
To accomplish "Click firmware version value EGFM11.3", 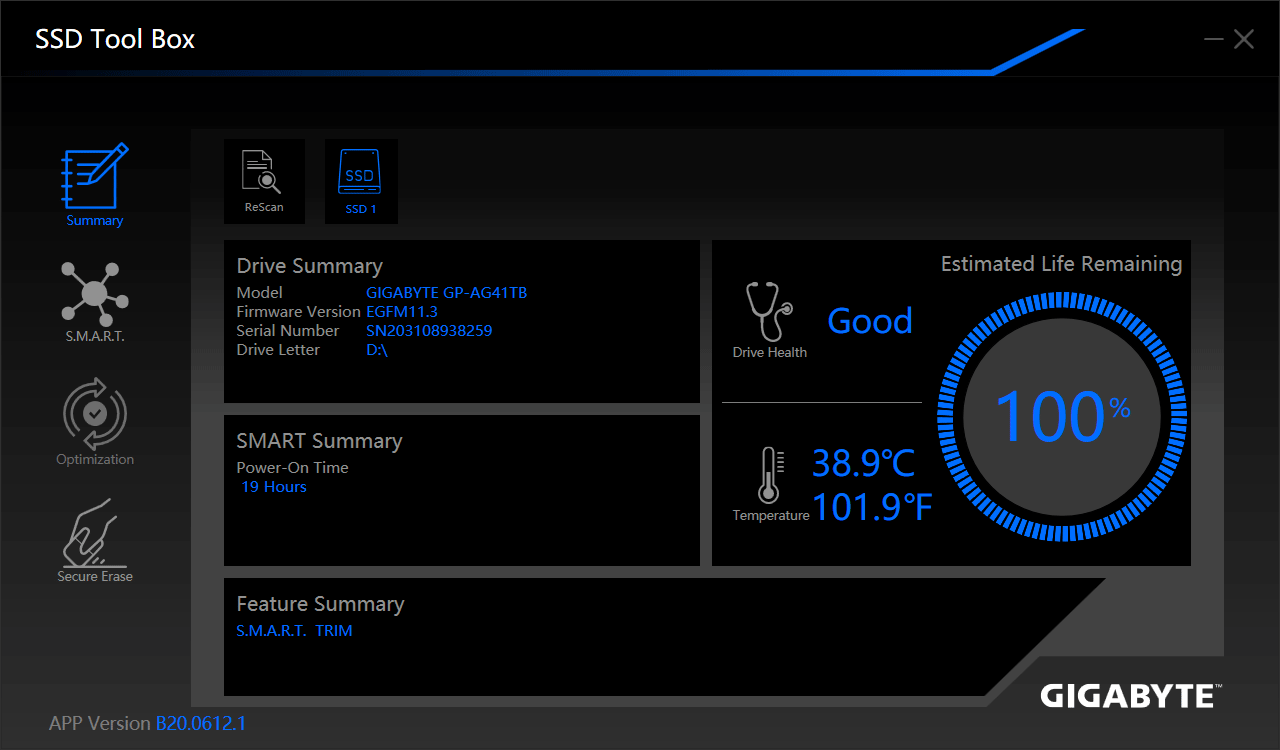I will point(402,312).
